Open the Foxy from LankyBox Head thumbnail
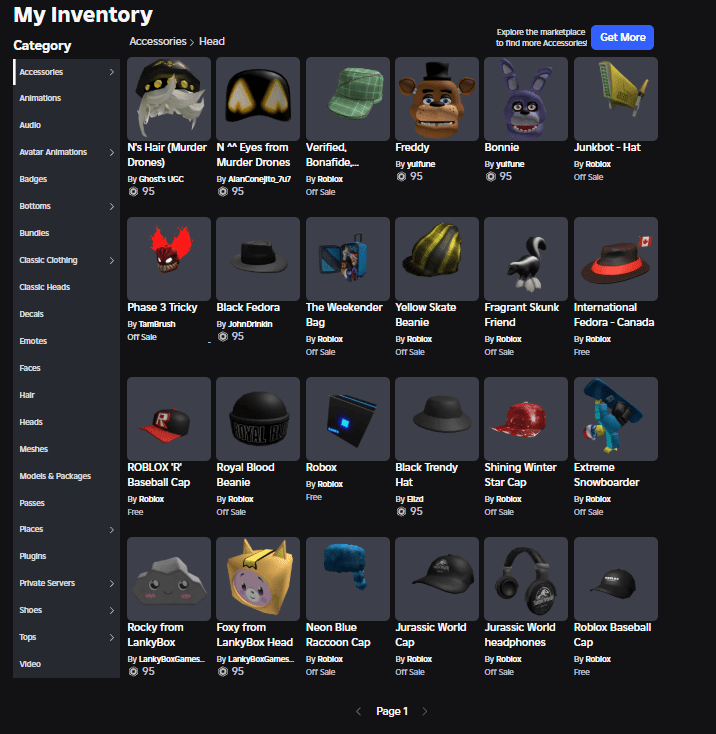 click(x=258, y=579)
